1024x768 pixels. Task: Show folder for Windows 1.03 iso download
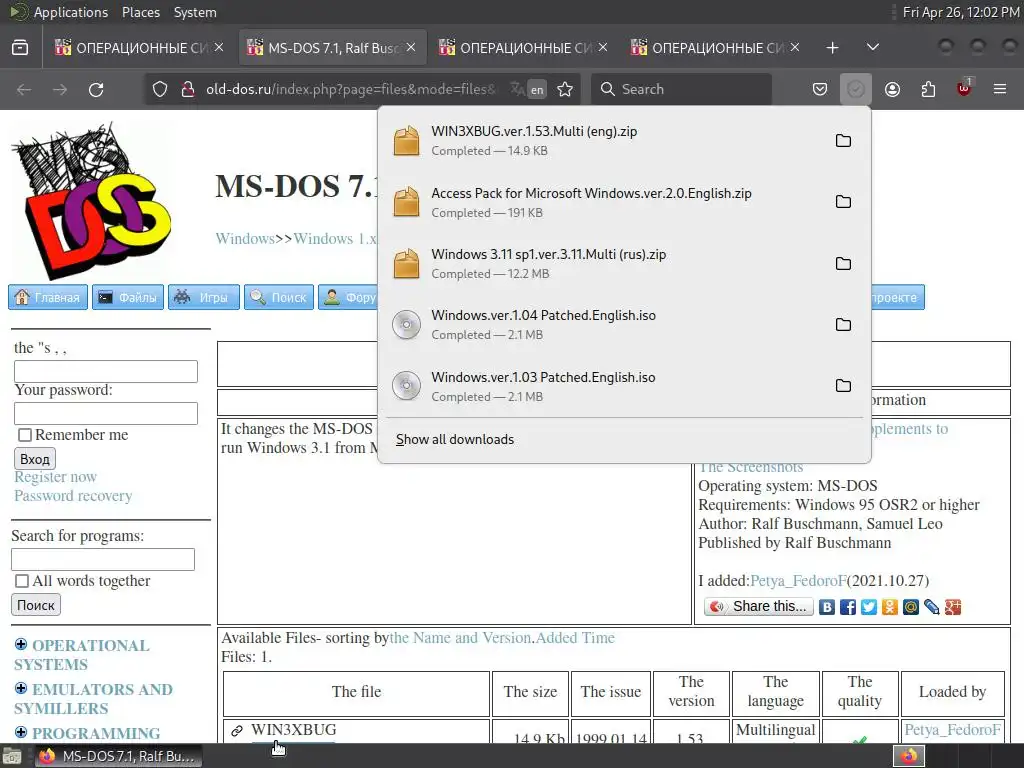pos(843,385)
